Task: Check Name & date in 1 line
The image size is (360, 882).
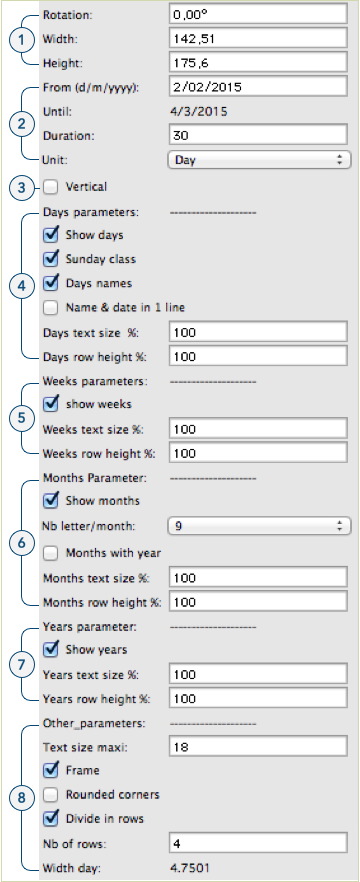Action: coord(51,308)
